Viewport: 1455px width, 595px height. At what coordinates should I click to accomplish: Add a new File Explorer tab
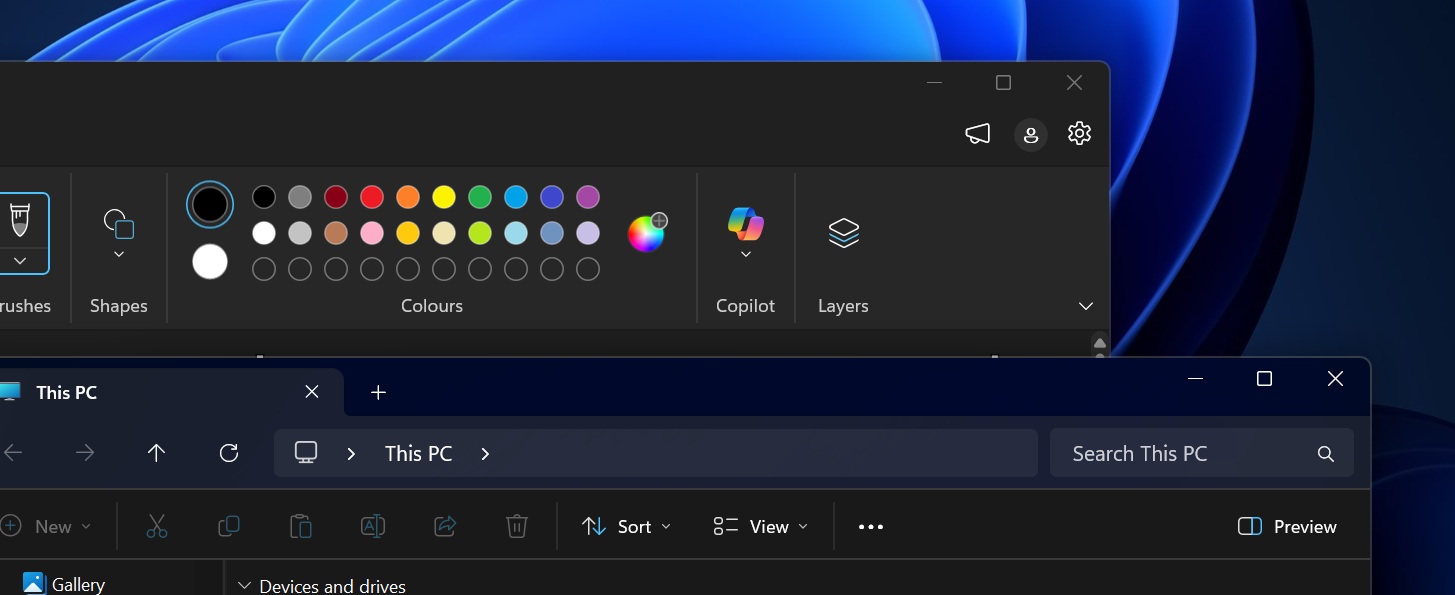click(378, 392)
